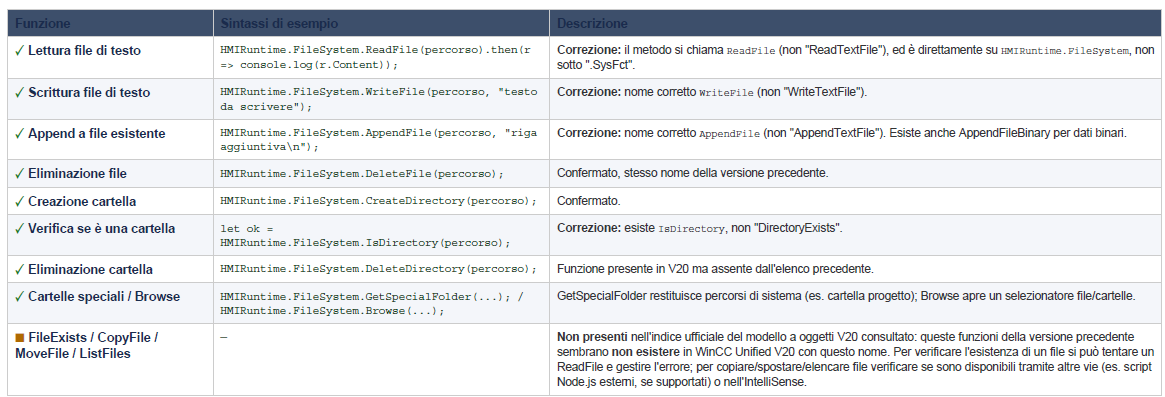Click the 'Confermato.' description for Creazione cartella
This screenshot has width=1165, height=397.
click(x=588, y=201)
